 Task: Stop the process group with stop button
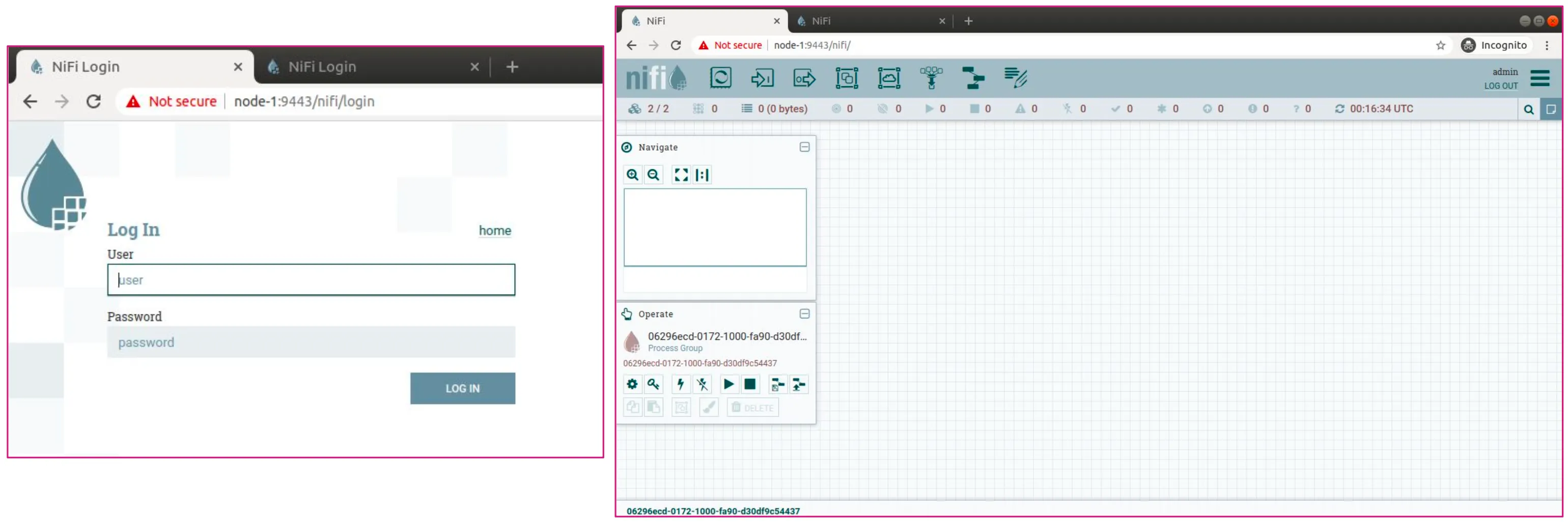[750, 385]
